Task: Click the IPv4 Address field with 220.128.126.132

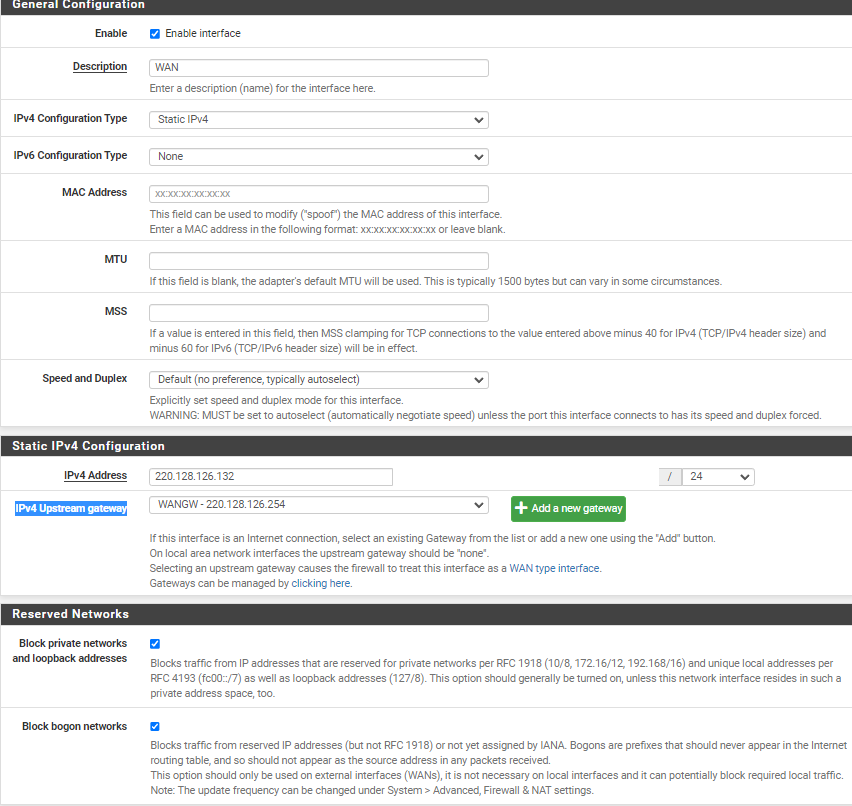Action: (x=270, y=477)
